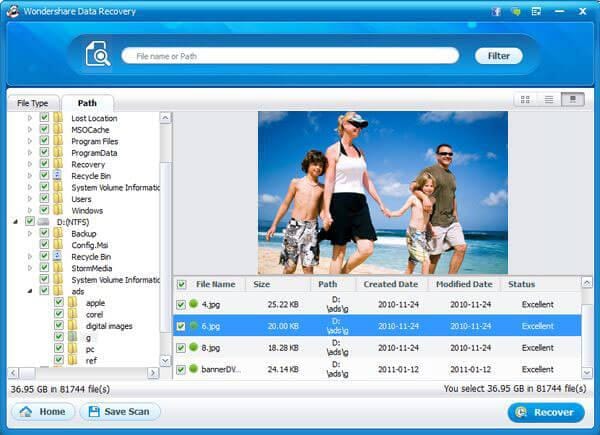Click the MSOCache folder icon
Screen dimensions: 600x435
pos(58,129)
